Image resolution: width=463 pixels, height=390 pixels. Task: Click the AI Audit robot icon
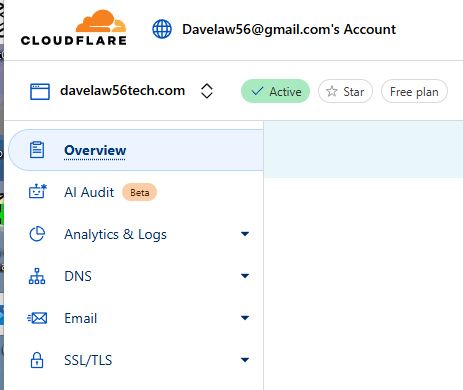(x=38, y=191)
